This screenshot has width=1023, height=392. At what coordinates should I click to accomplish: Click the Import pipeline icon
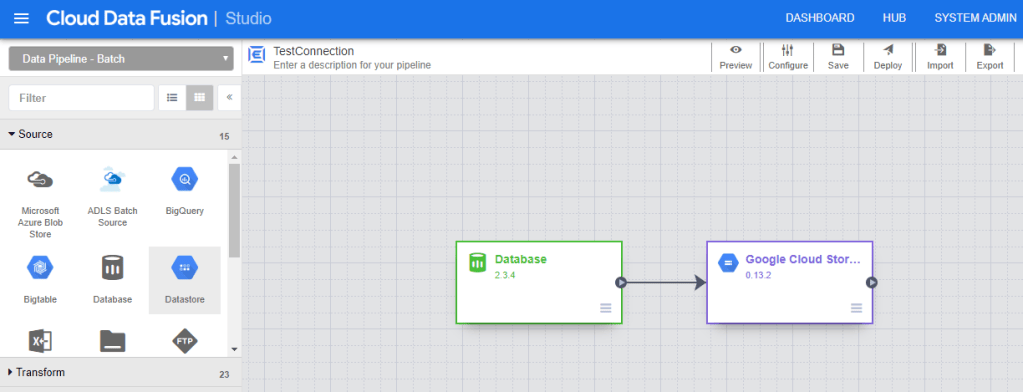tap(940, 50)
